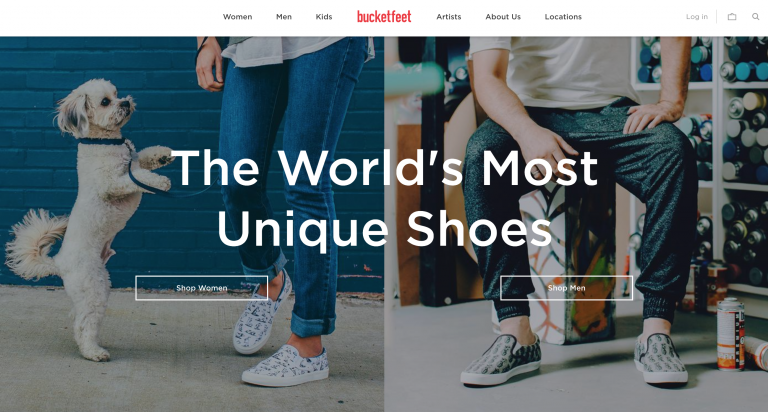Visit the About Us page
Viewport: 768px width, 412px height.
click(503, 17)
